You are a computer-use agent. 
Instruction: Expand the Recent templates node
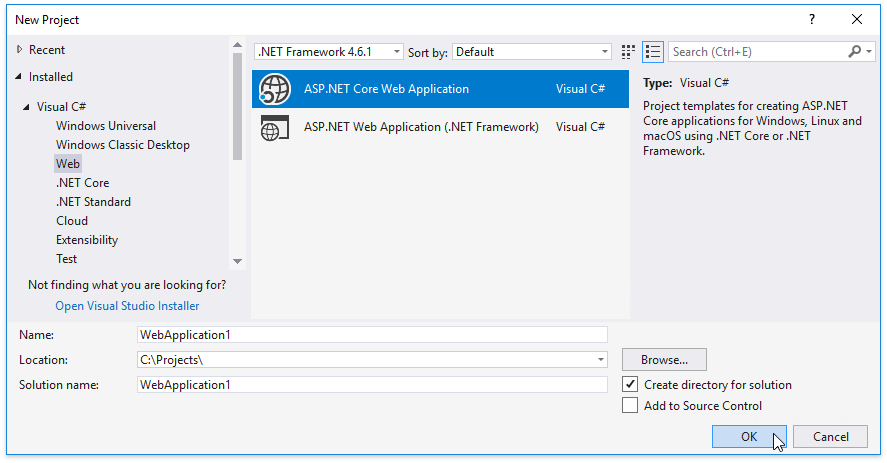coord(19,50)
